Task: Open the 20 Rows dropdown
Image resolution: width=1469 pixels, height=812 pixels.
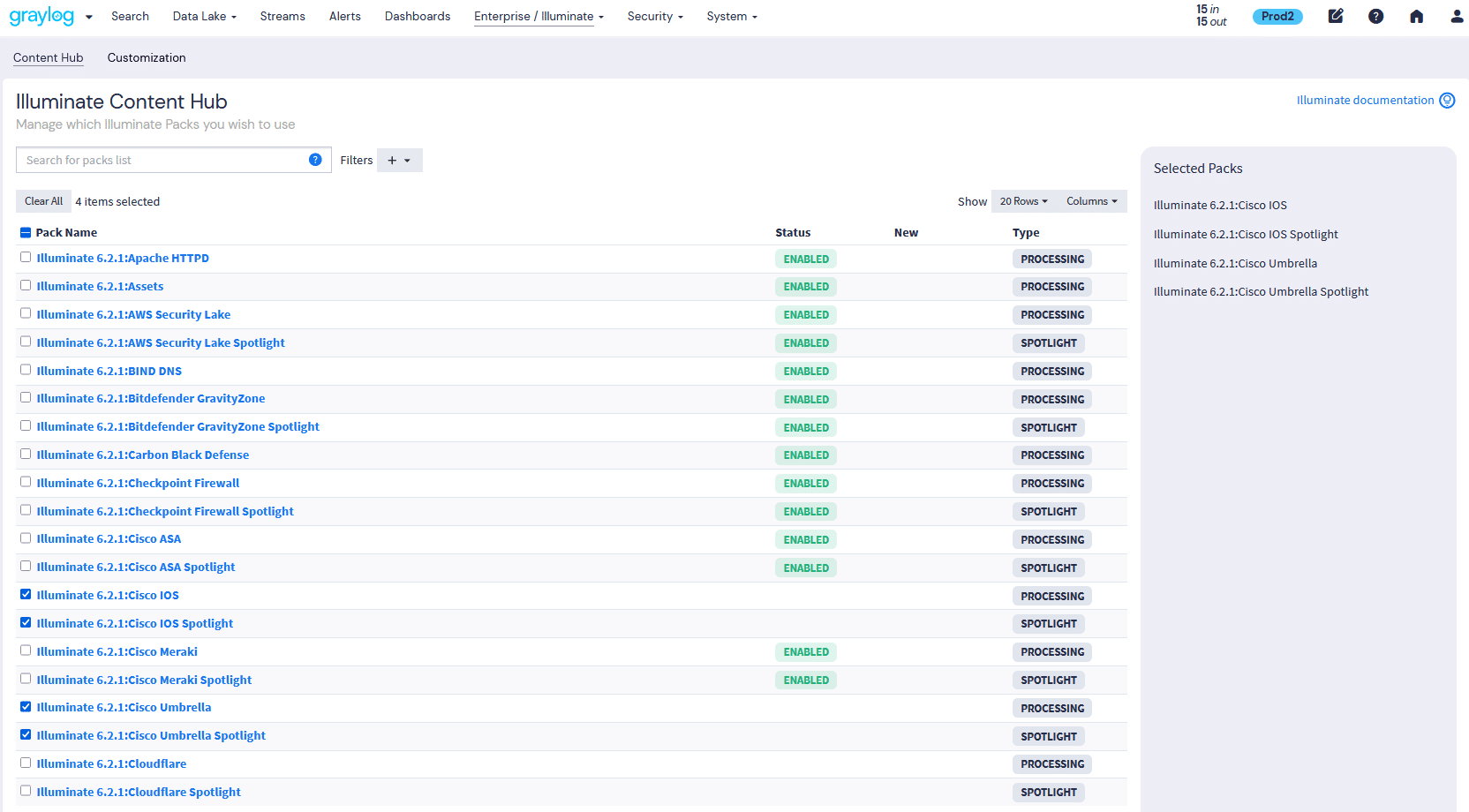Action: 1022,200
